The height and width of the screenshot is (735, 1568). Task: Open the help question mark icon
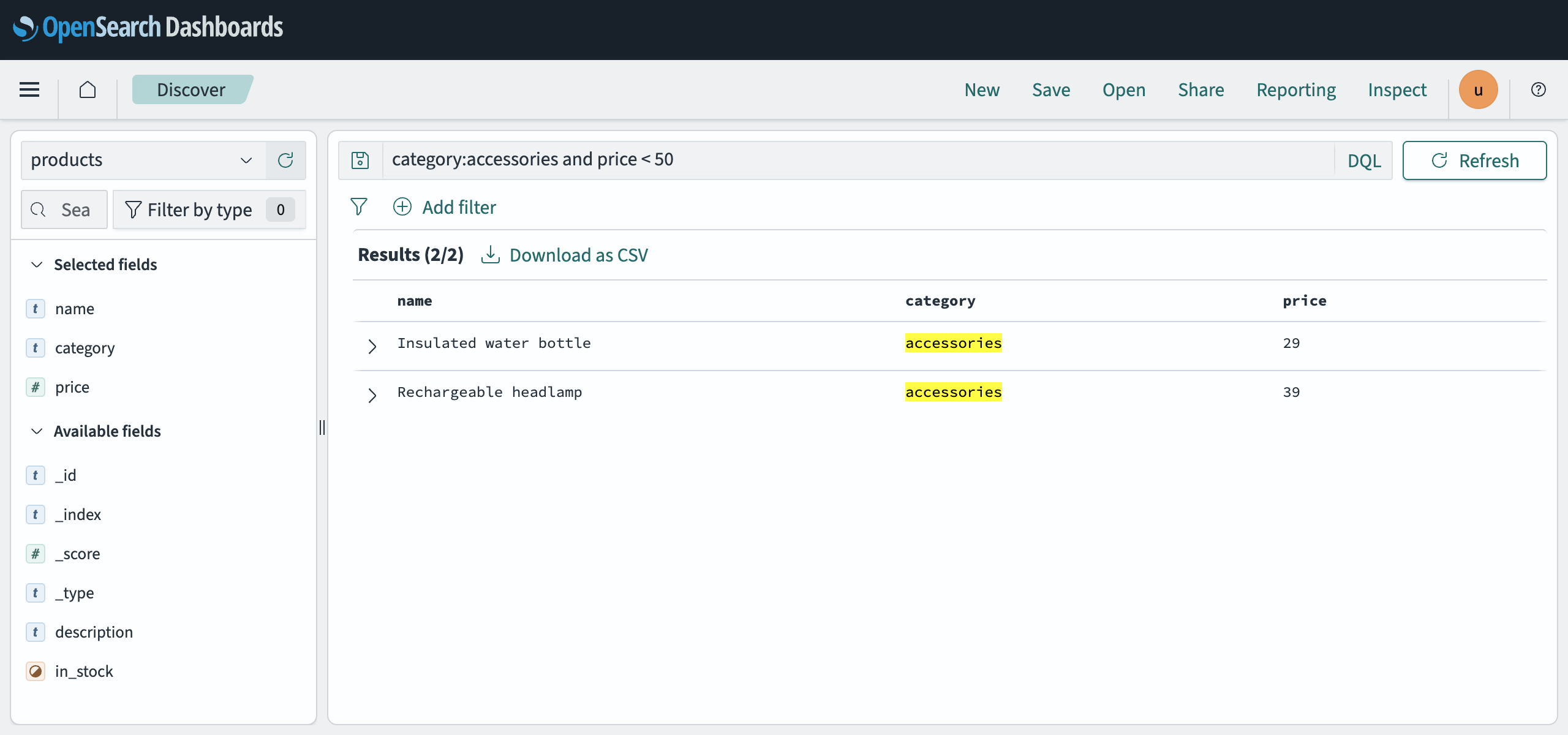(1538, 89)
